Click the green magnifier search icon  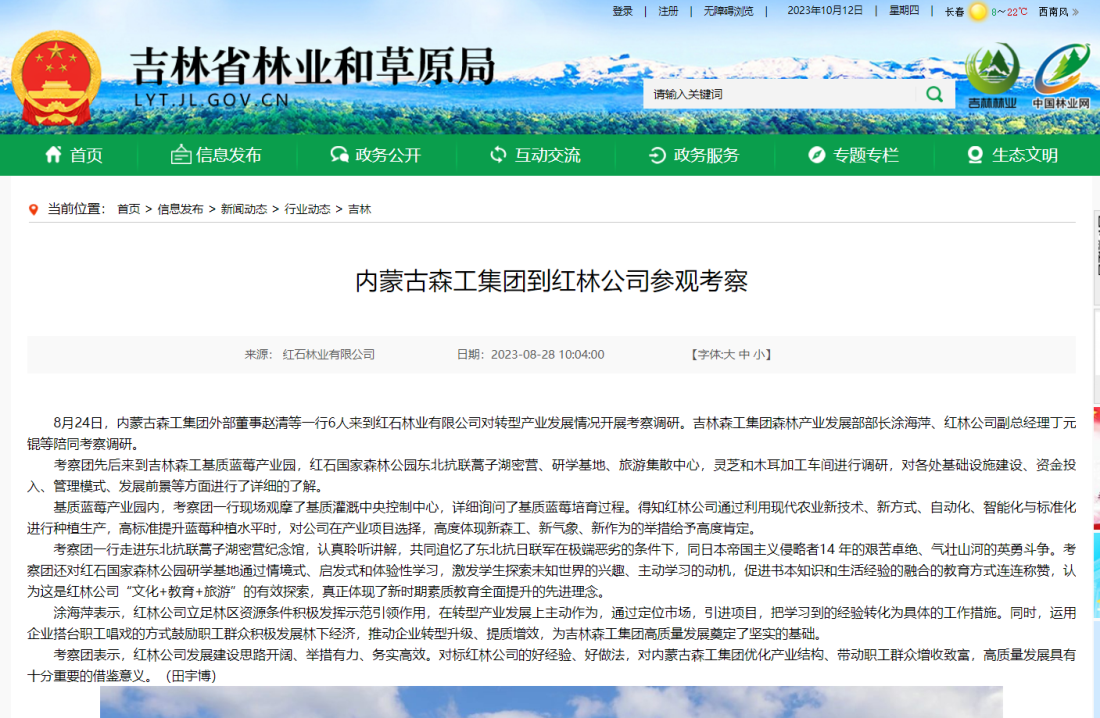[934, 94]
